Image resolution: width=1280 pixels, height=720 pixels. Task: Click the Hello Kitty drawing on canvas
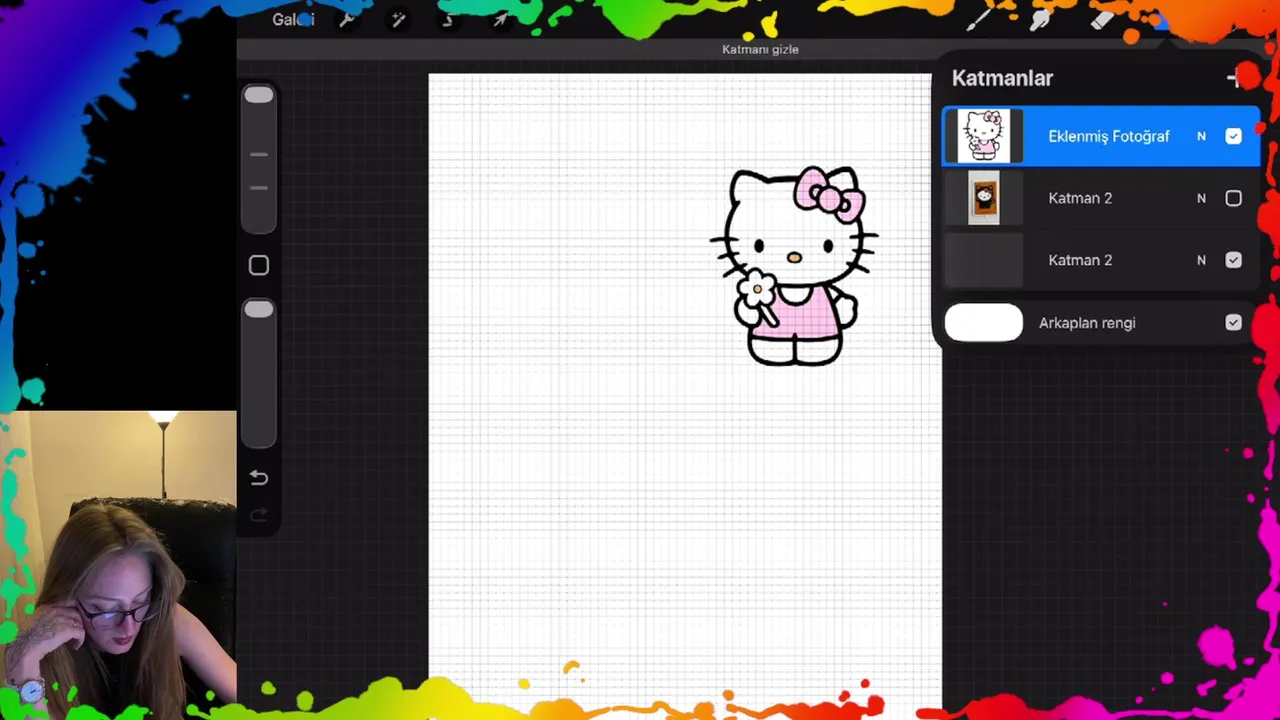click(x=794, y=266)
